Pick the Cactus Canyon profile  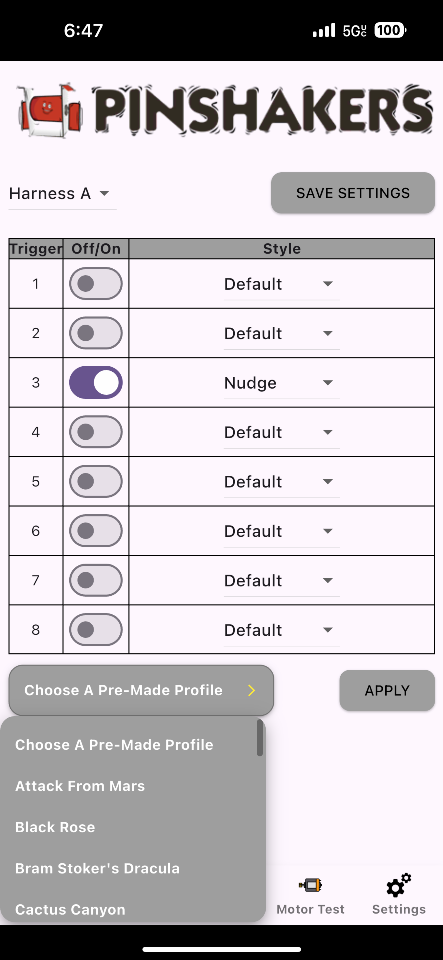tap(70, 910)
